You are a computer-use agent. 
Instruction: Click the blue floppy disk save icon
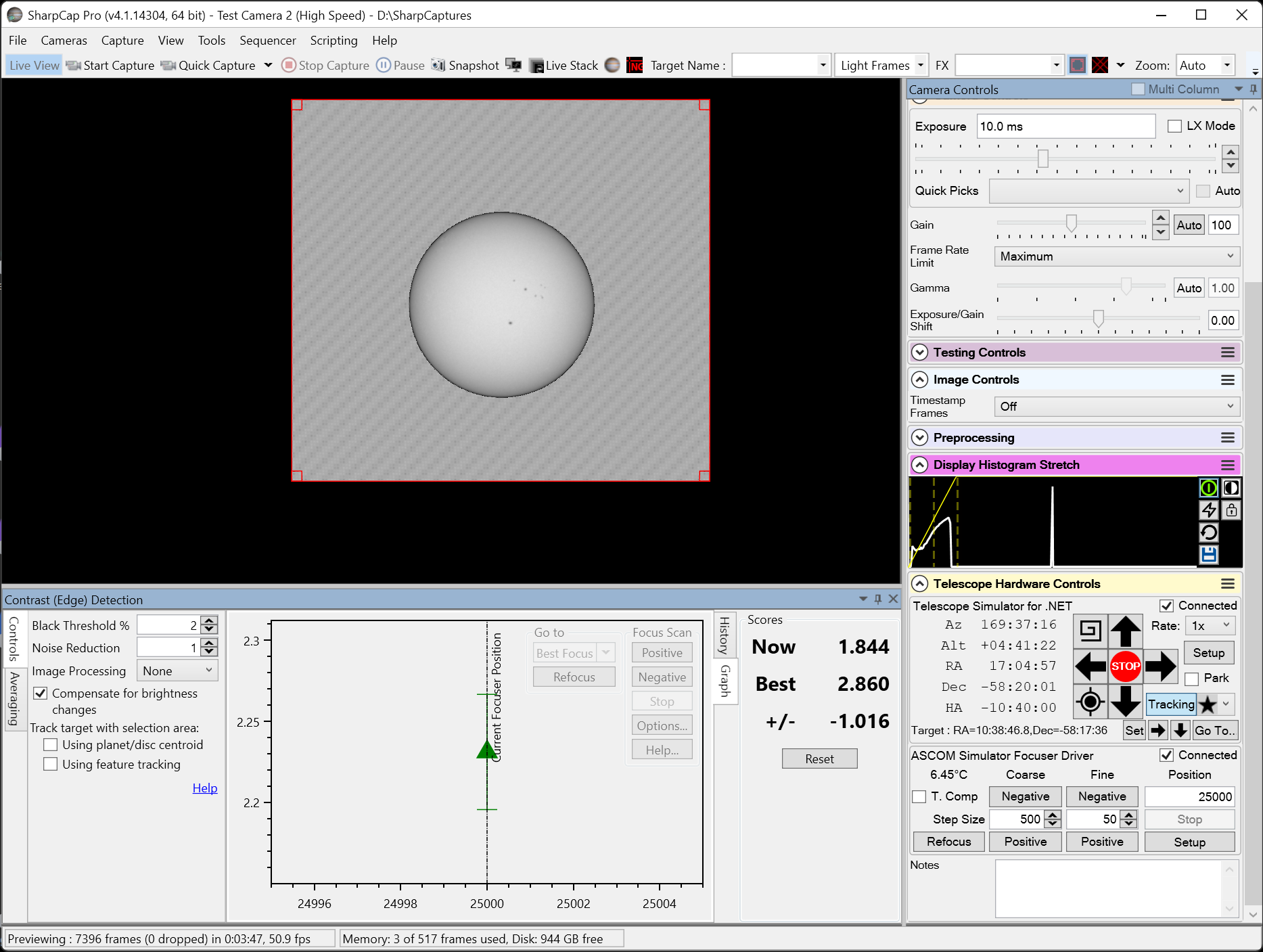(1209, 555)
